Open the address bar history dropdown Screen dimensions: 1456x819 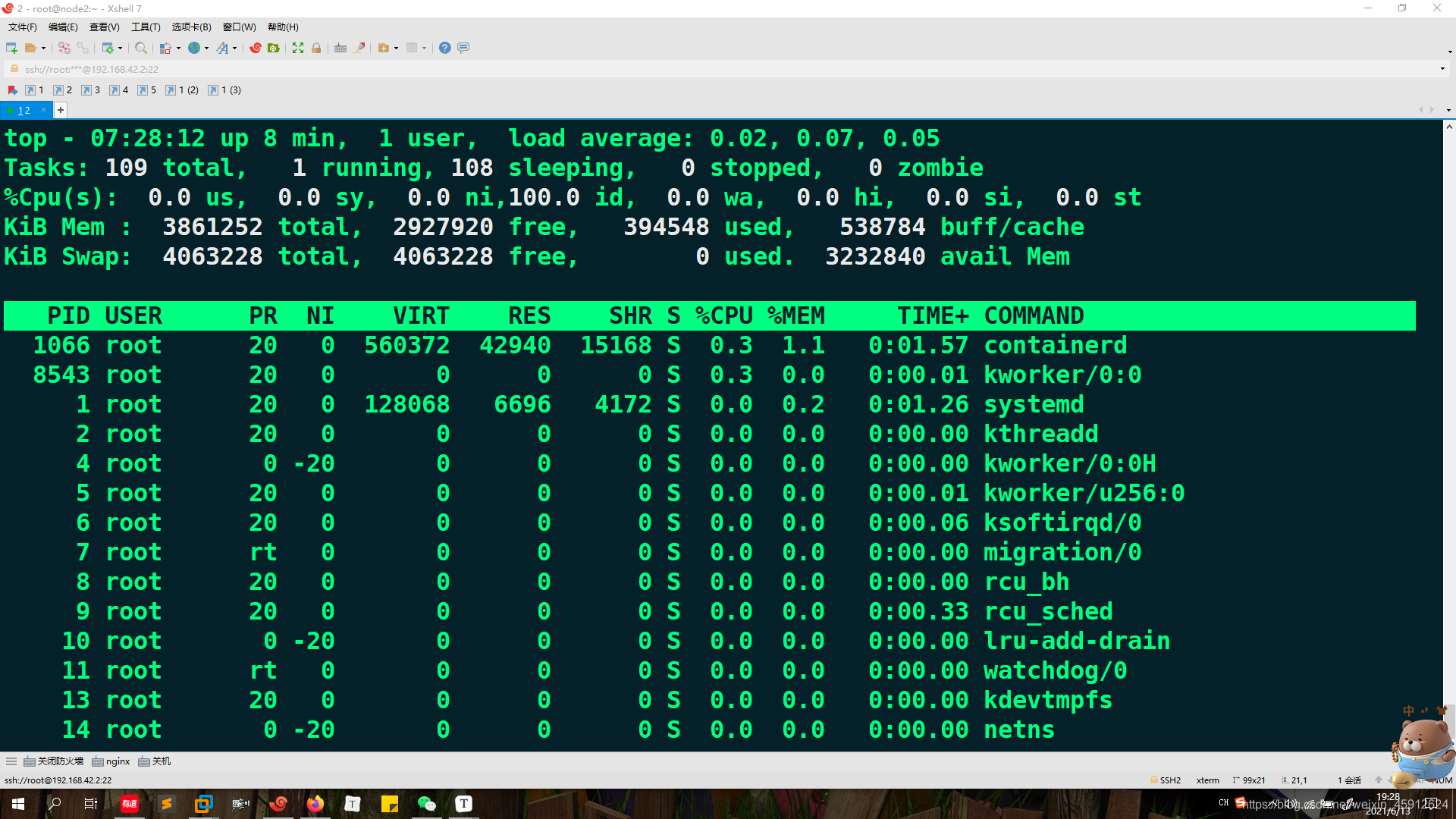(1442, 69)
